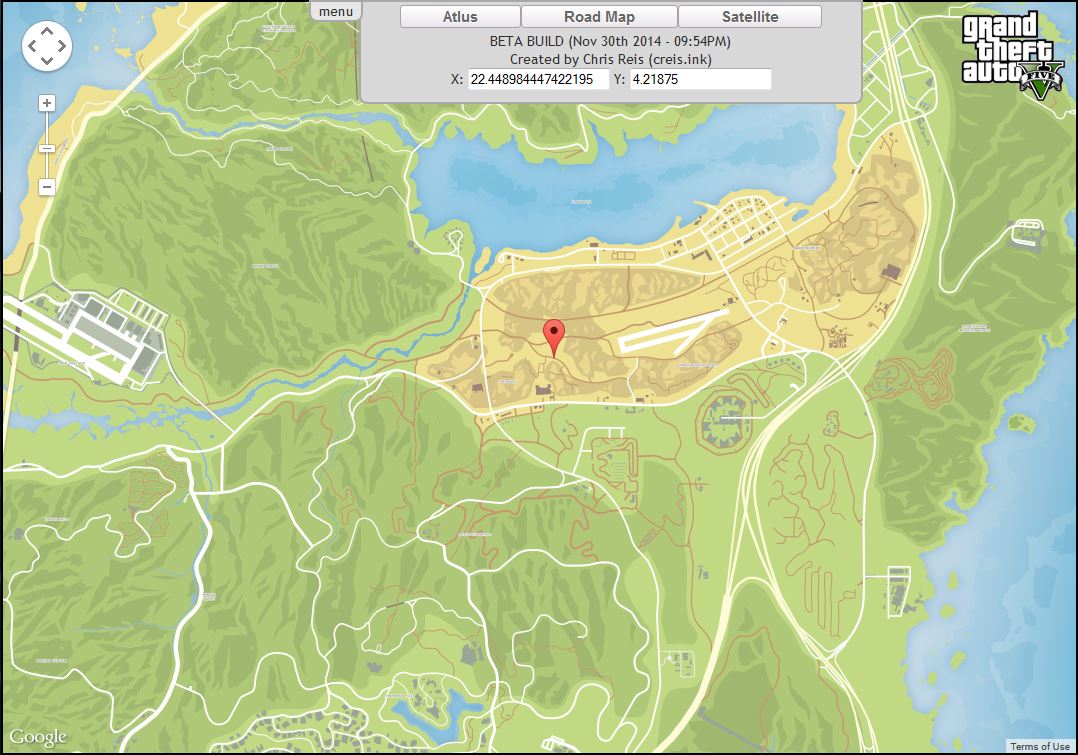Pan the map up with the arrow
Image resolution: width=1078 pixels, height=755 pixels.
tap(47, 31)
